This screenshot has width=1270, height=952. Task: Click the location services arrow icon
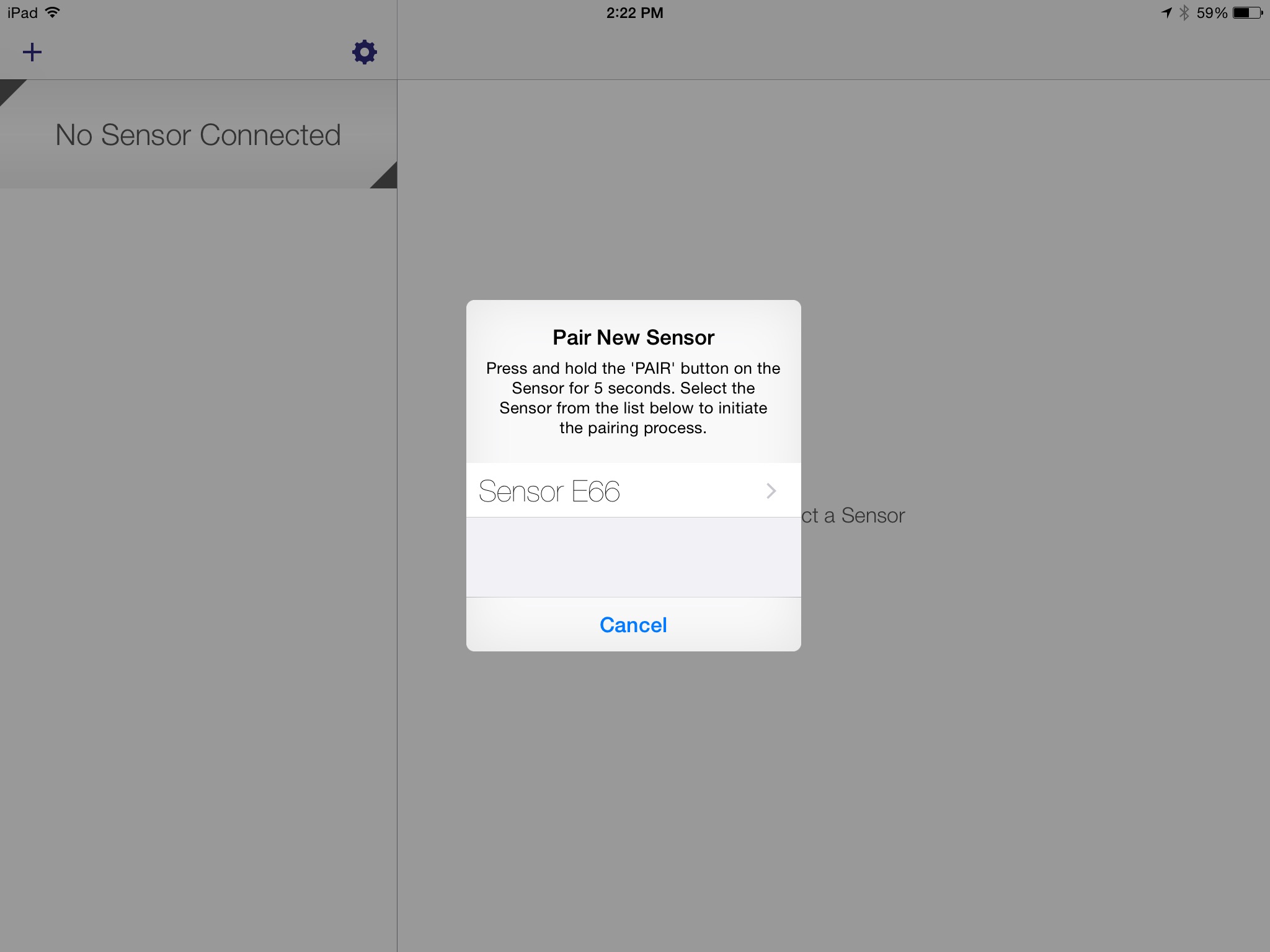pos(1167,12)
